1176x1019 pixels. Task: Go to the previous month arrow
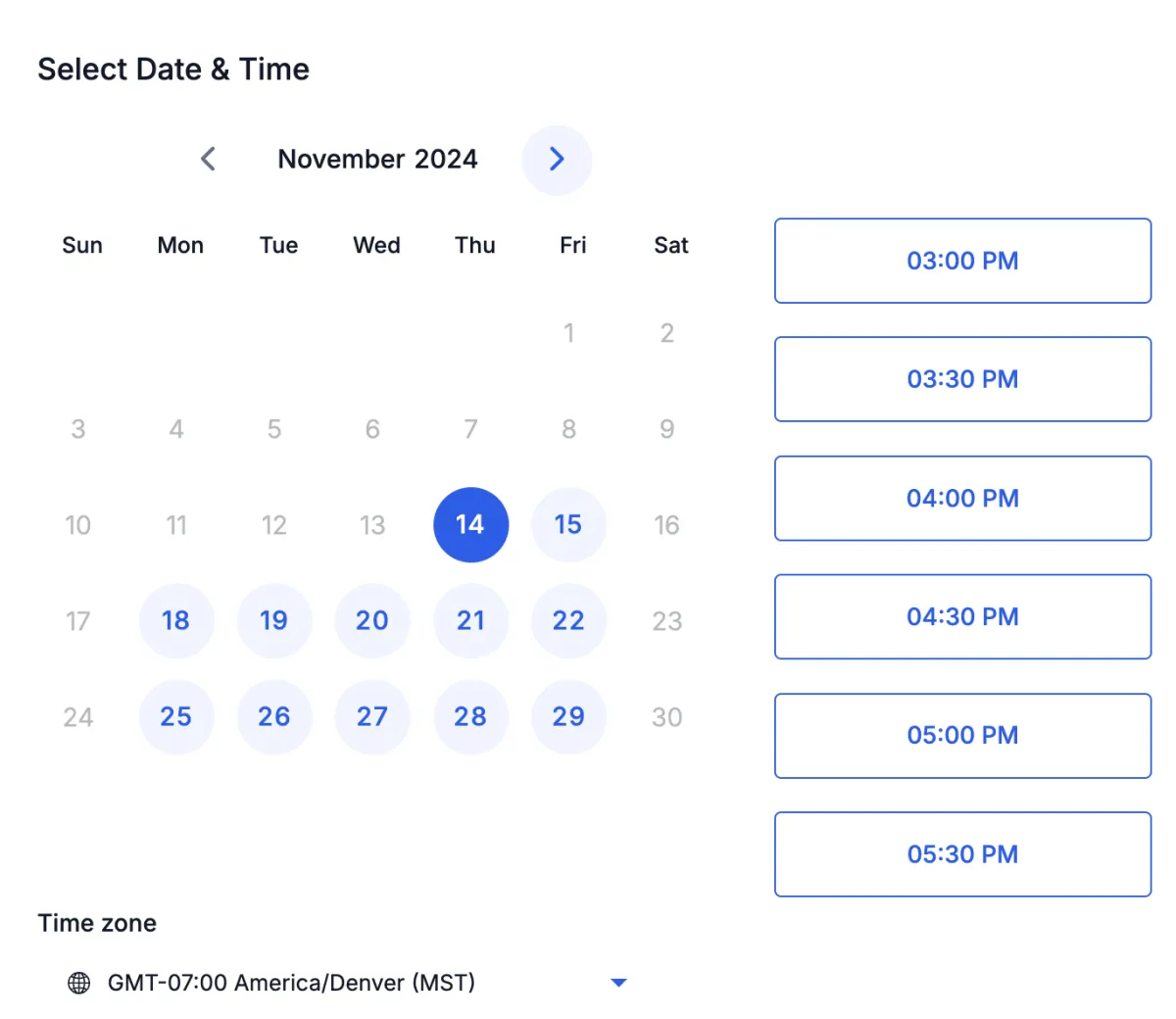(208, 159)
